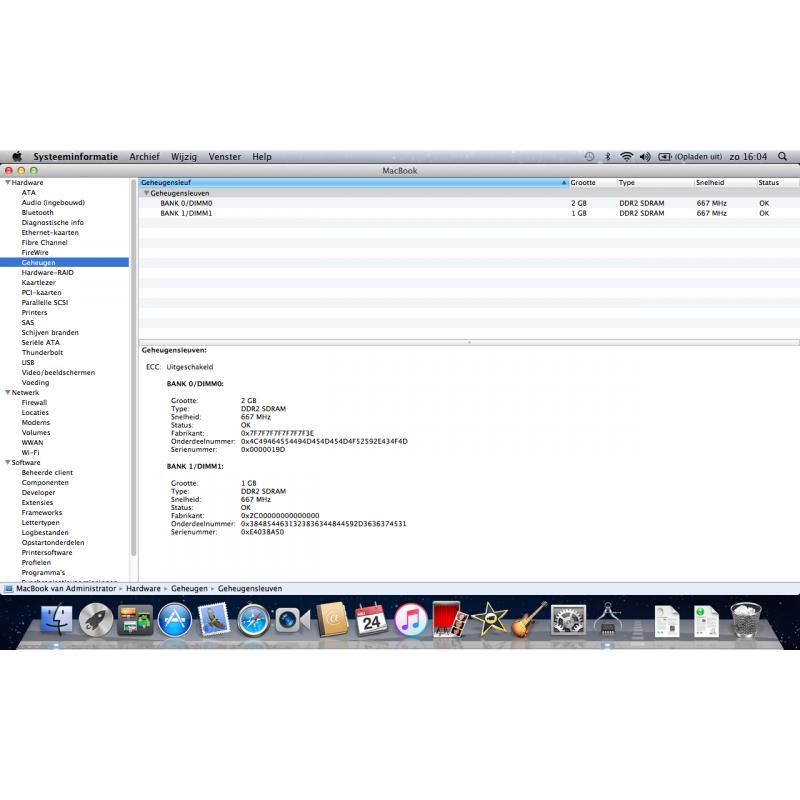Screen dimensions: 800x800
Task: Open the Help menu
Action: pos(262,157)
